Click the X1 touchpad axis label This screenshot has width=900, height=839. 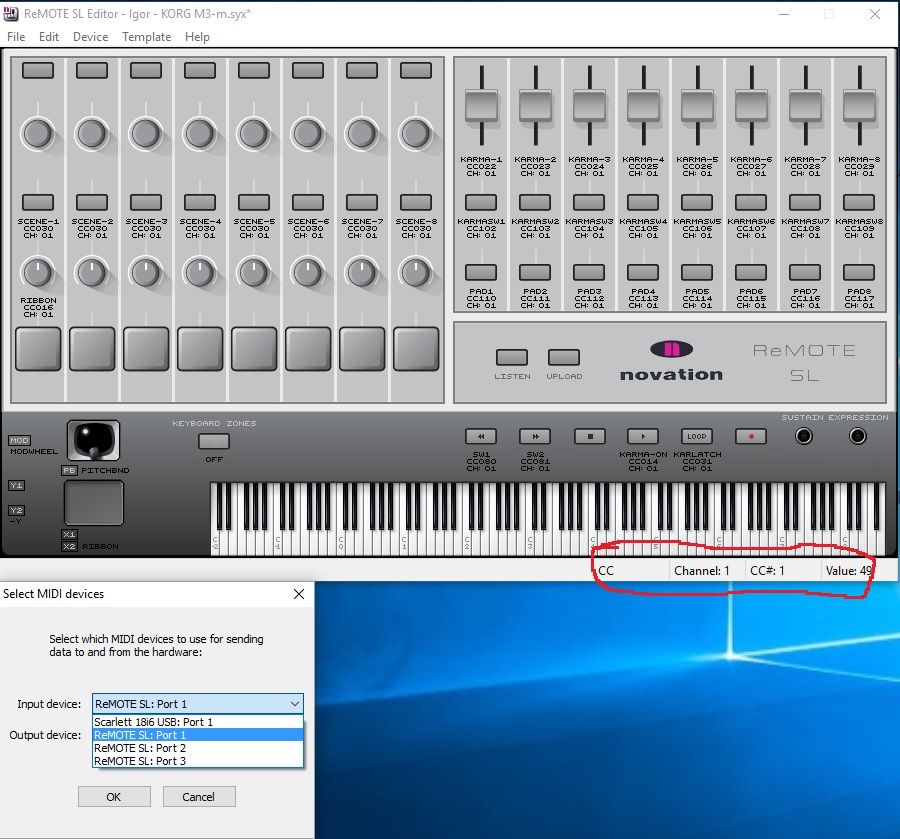pos(69,534)
